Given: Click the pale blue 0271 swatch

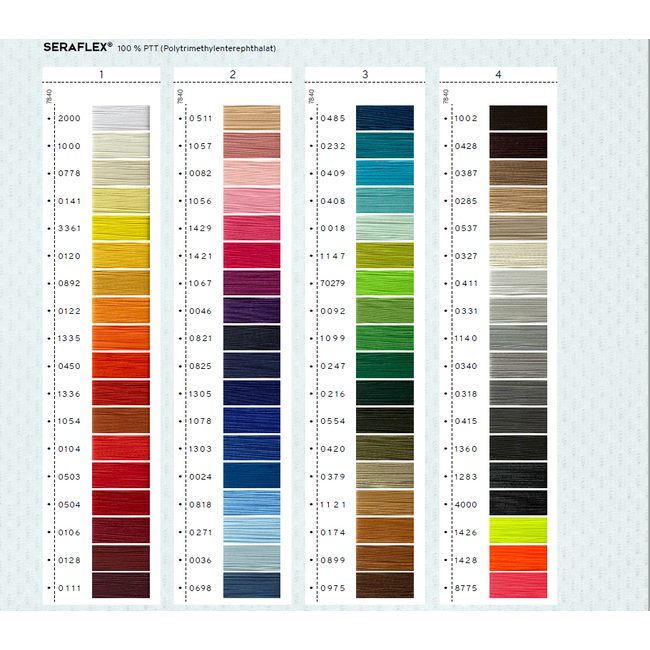Looking at the screenshot, I should (x=251, y=531).
